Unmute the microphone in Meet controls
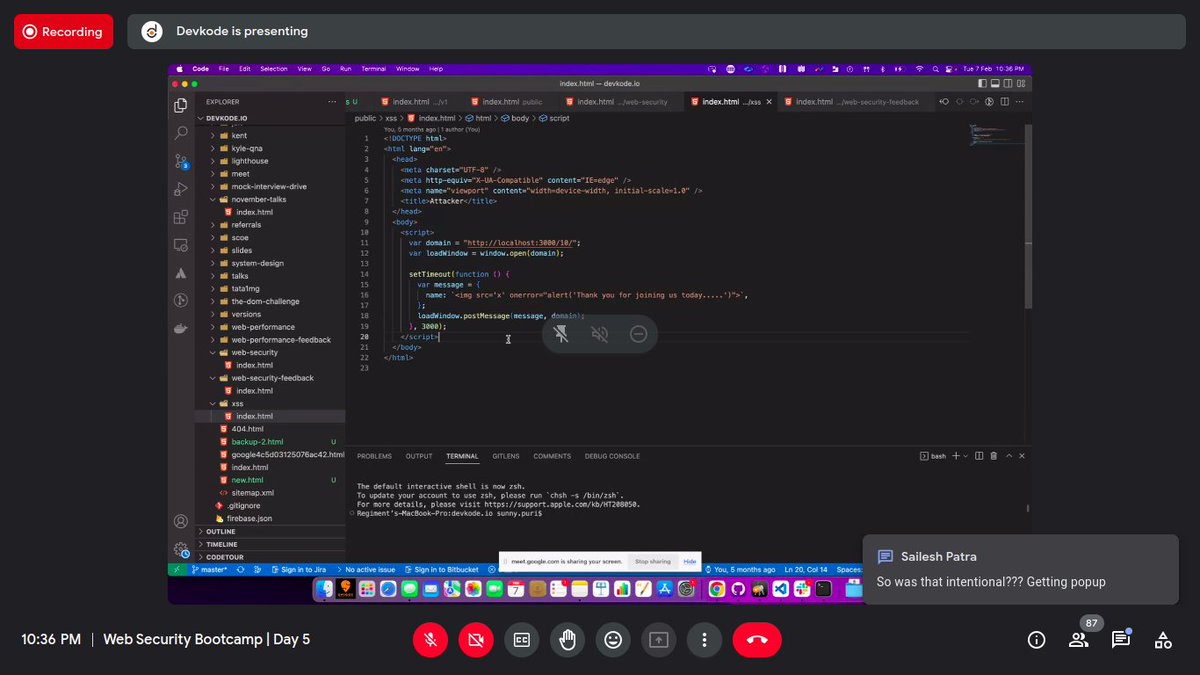 430,640
